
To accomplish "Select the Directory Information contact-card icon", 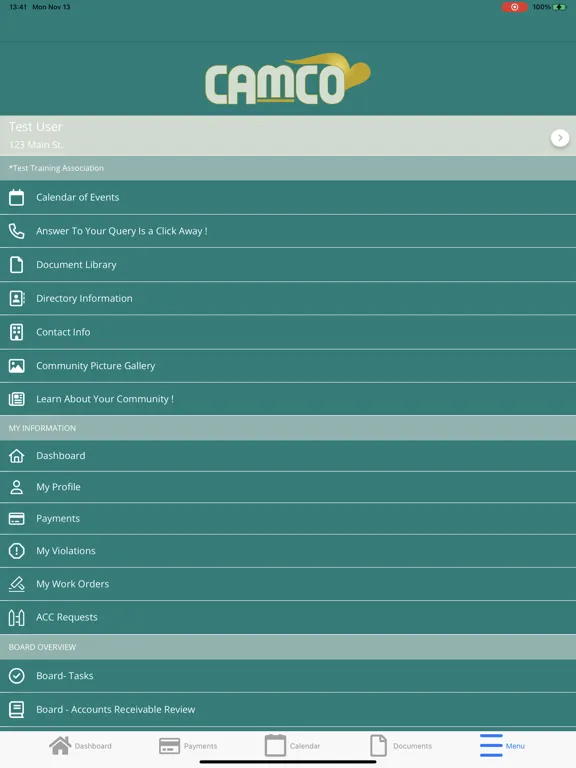I will (17, 298).
